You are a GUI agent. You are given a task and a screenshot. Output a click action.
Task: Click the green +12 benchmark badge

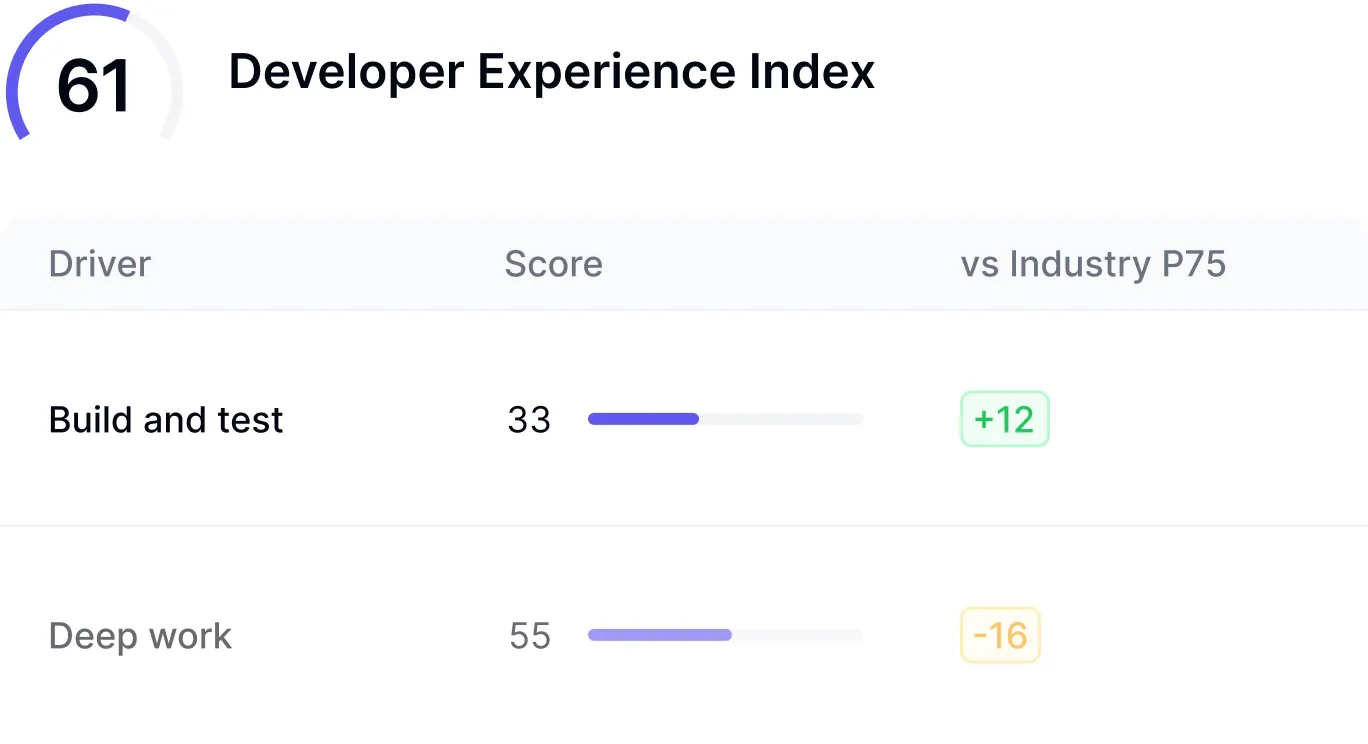1004,419
